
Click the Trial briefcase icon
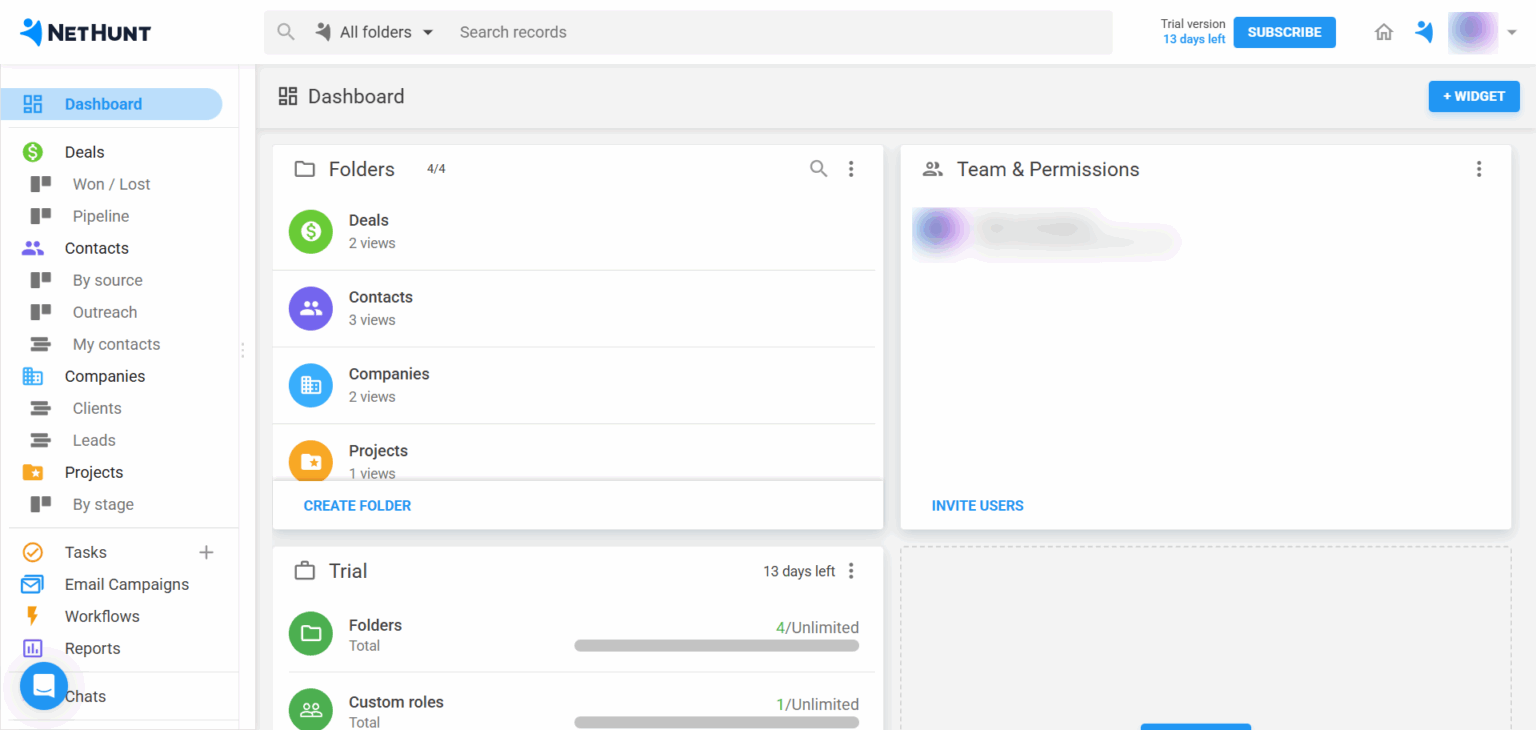305,571
